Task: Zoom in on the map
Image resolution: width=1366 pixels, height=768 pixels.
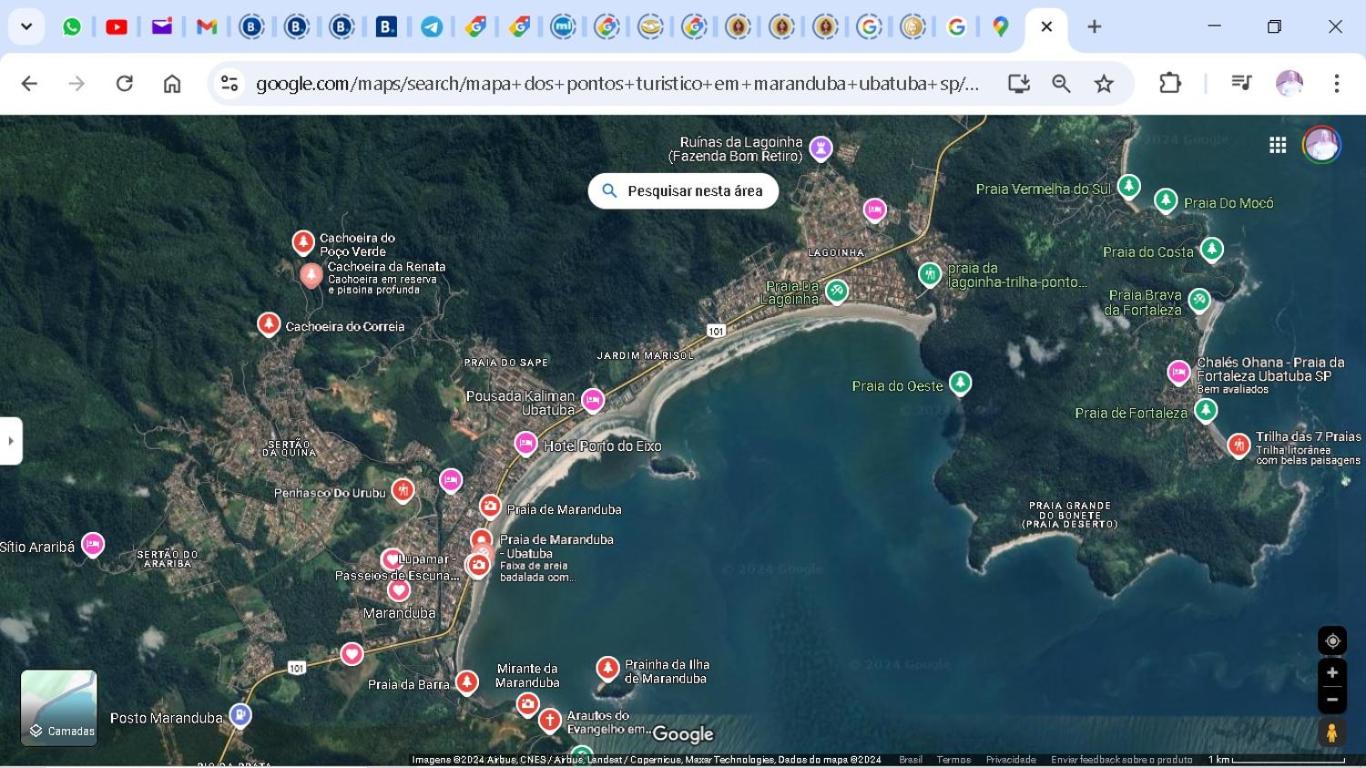Action: pyautogui.click(x=1332, y=673)
